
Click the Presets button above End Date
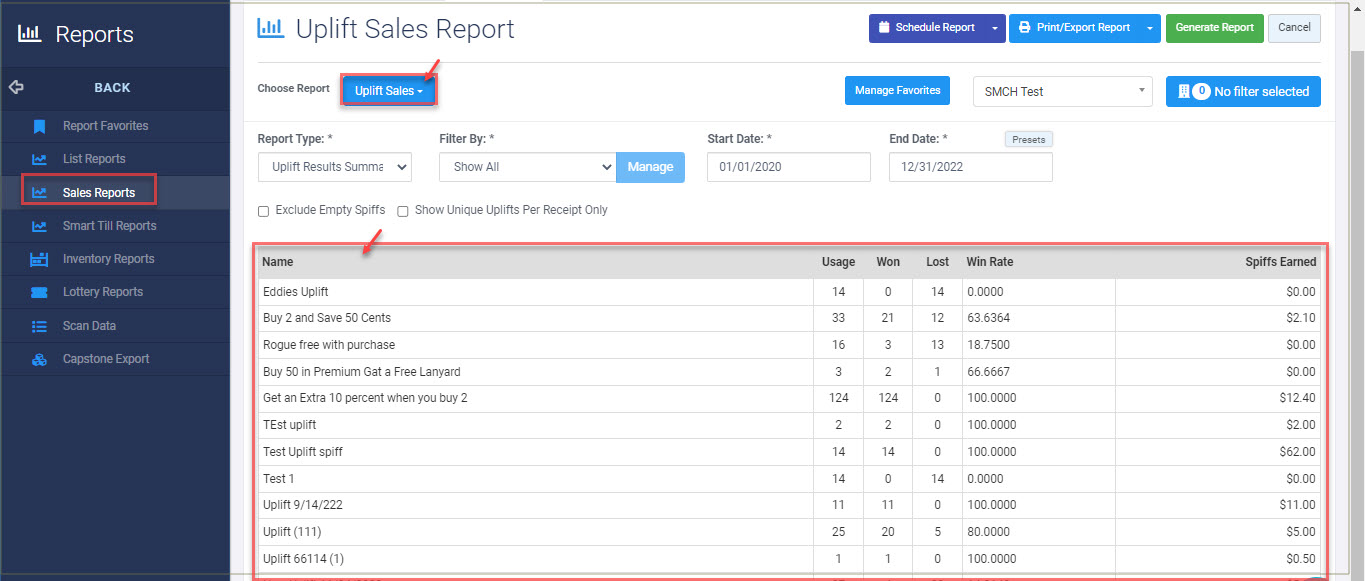coord(1029,140)
